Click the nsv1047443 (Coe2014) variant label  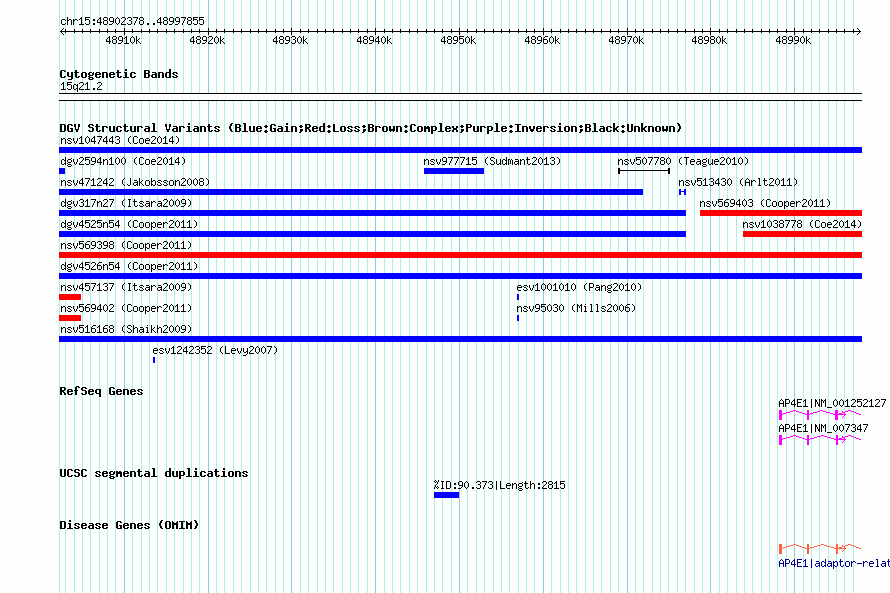tap(120, 140)
